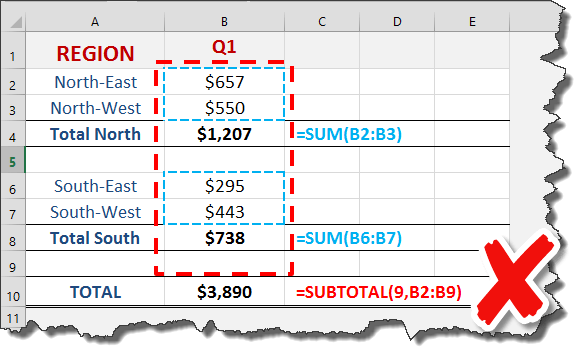588x364 pixels.
Task: Select the North-West $550 cell
Action: click(224, 108)
